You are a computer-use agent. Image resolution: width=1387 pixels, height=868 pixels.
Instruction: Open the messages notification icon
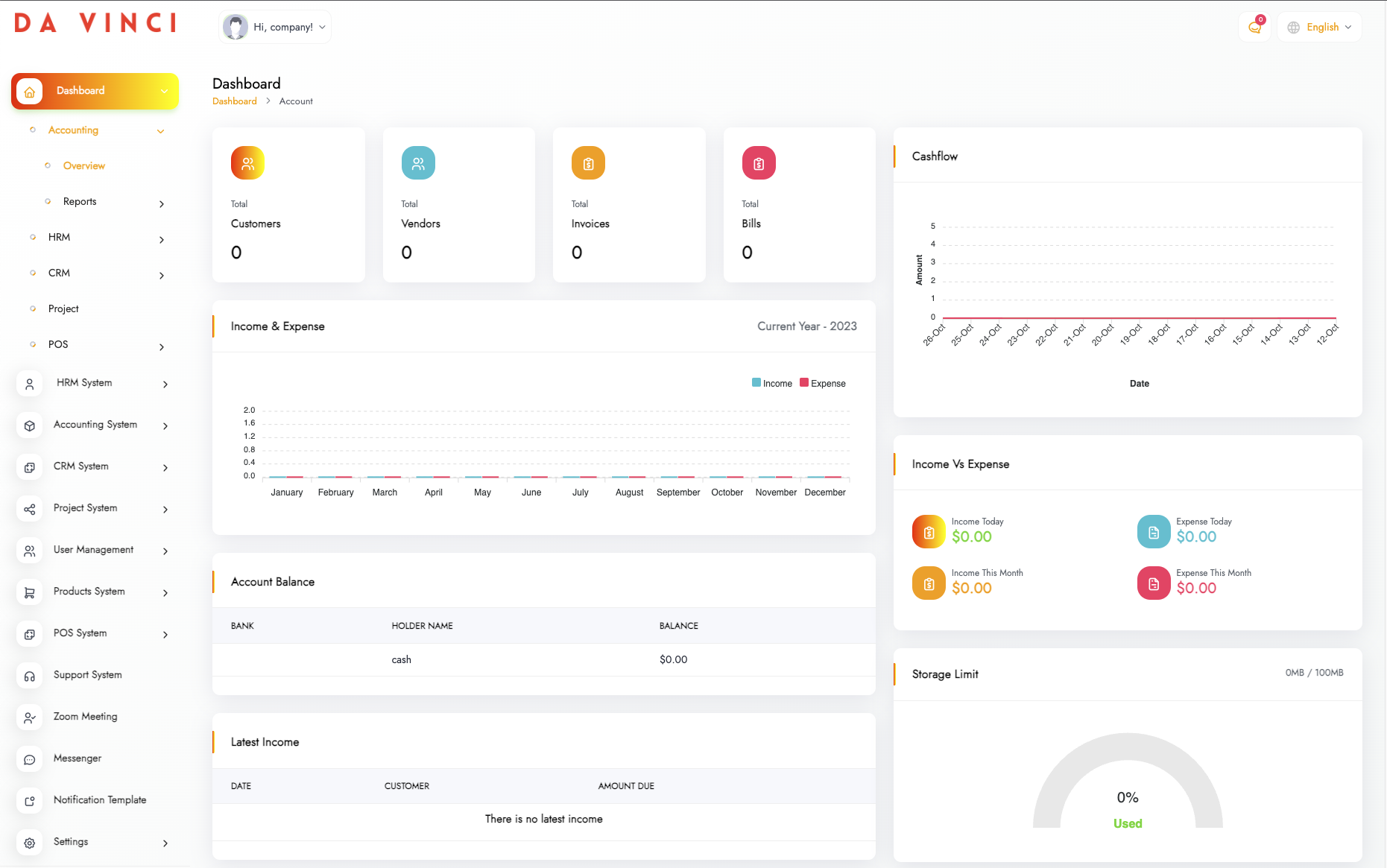1255,28
